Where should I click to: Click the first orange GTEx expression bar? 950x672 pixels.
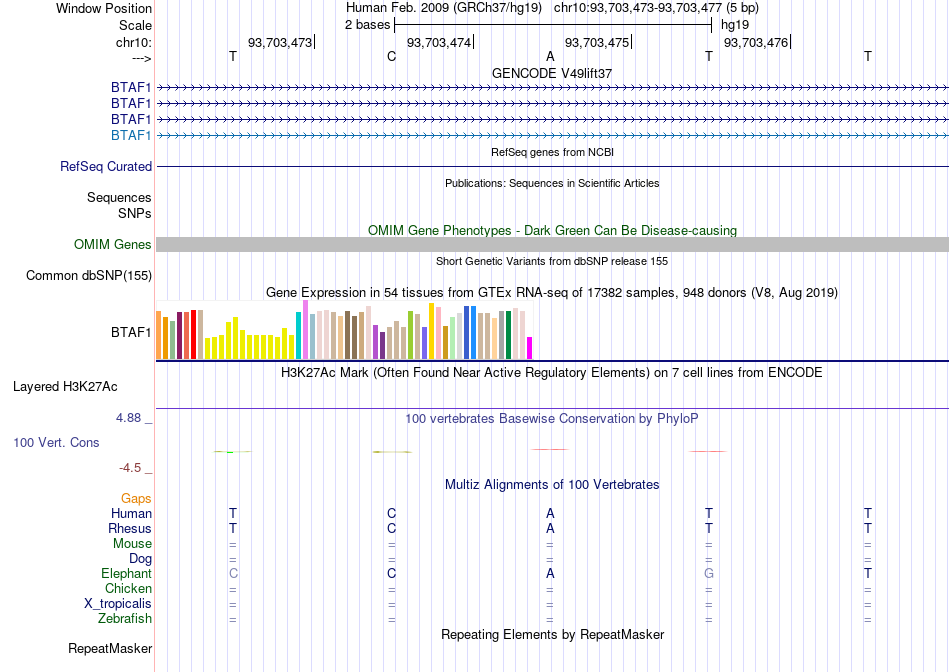point(159,335)
